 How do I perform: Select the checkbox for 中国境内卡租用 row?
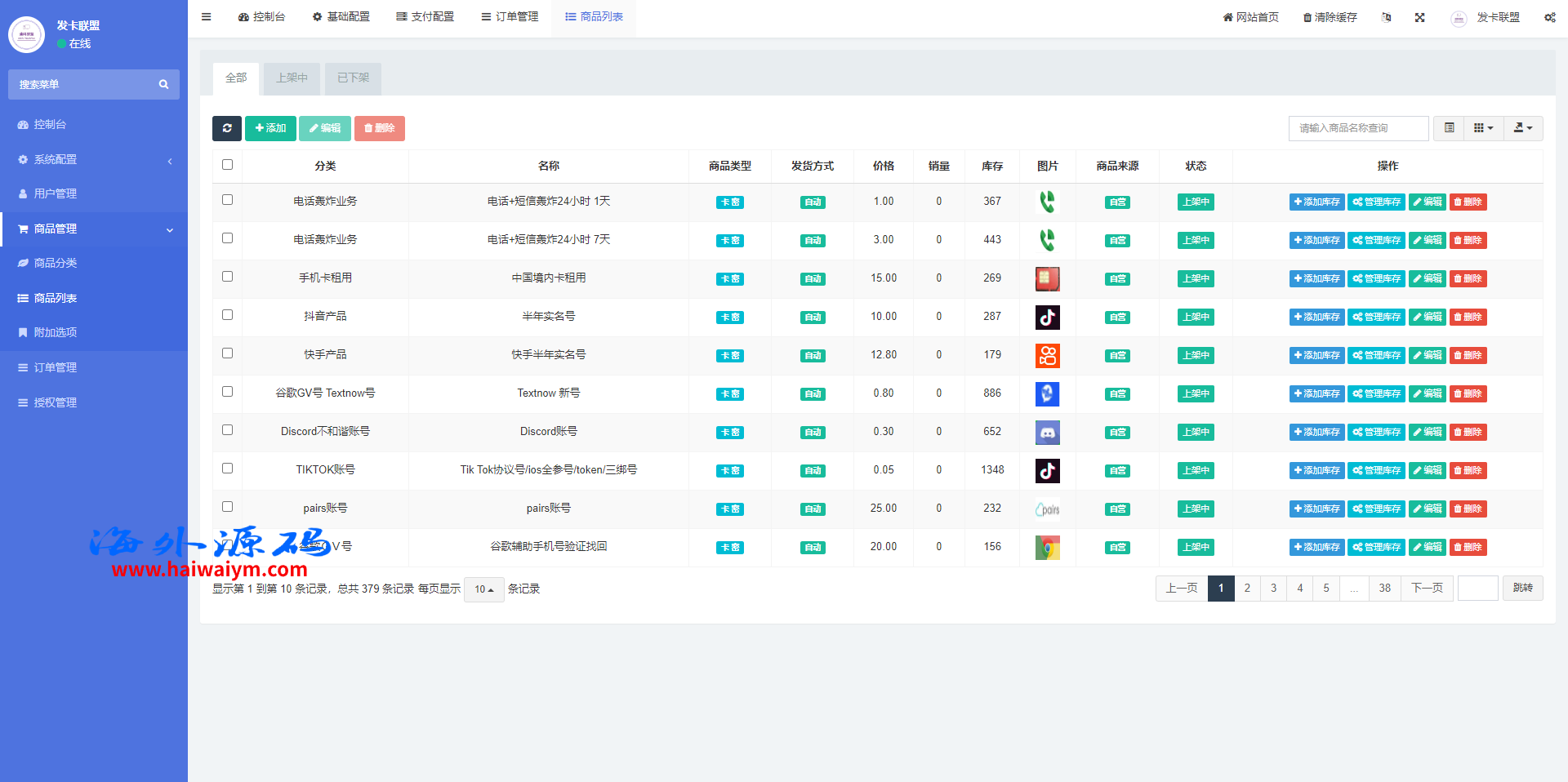[x=227, y=277]
